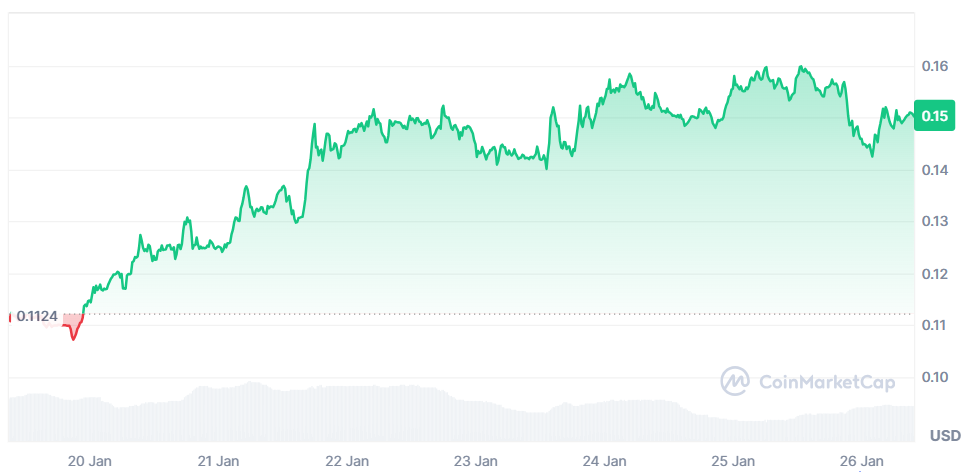Click the 0.12 price axis label
Screen dimensions: 971x472
935,273
